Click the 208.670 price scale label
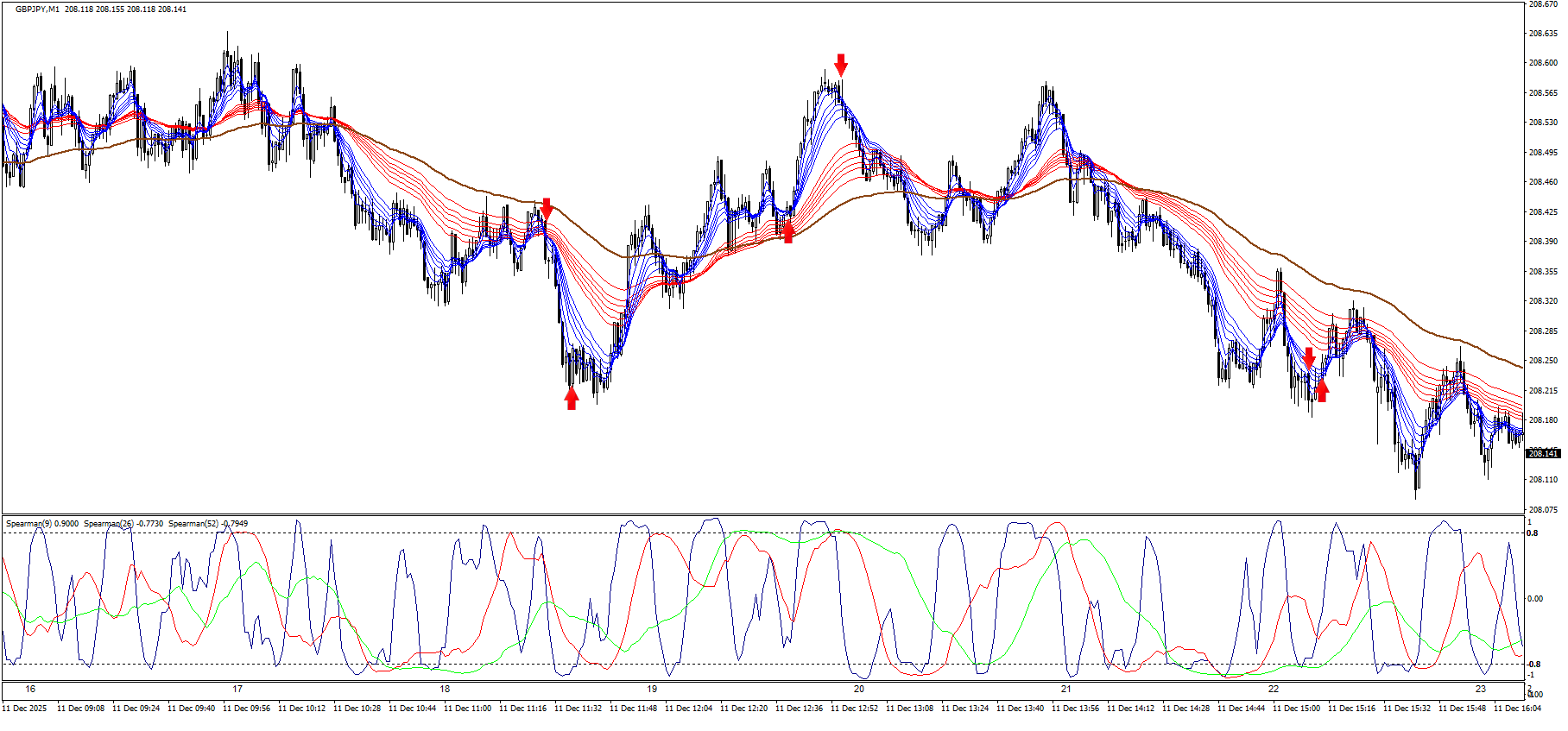This screenshot has width=1568, height=731. pos(1543,4)
